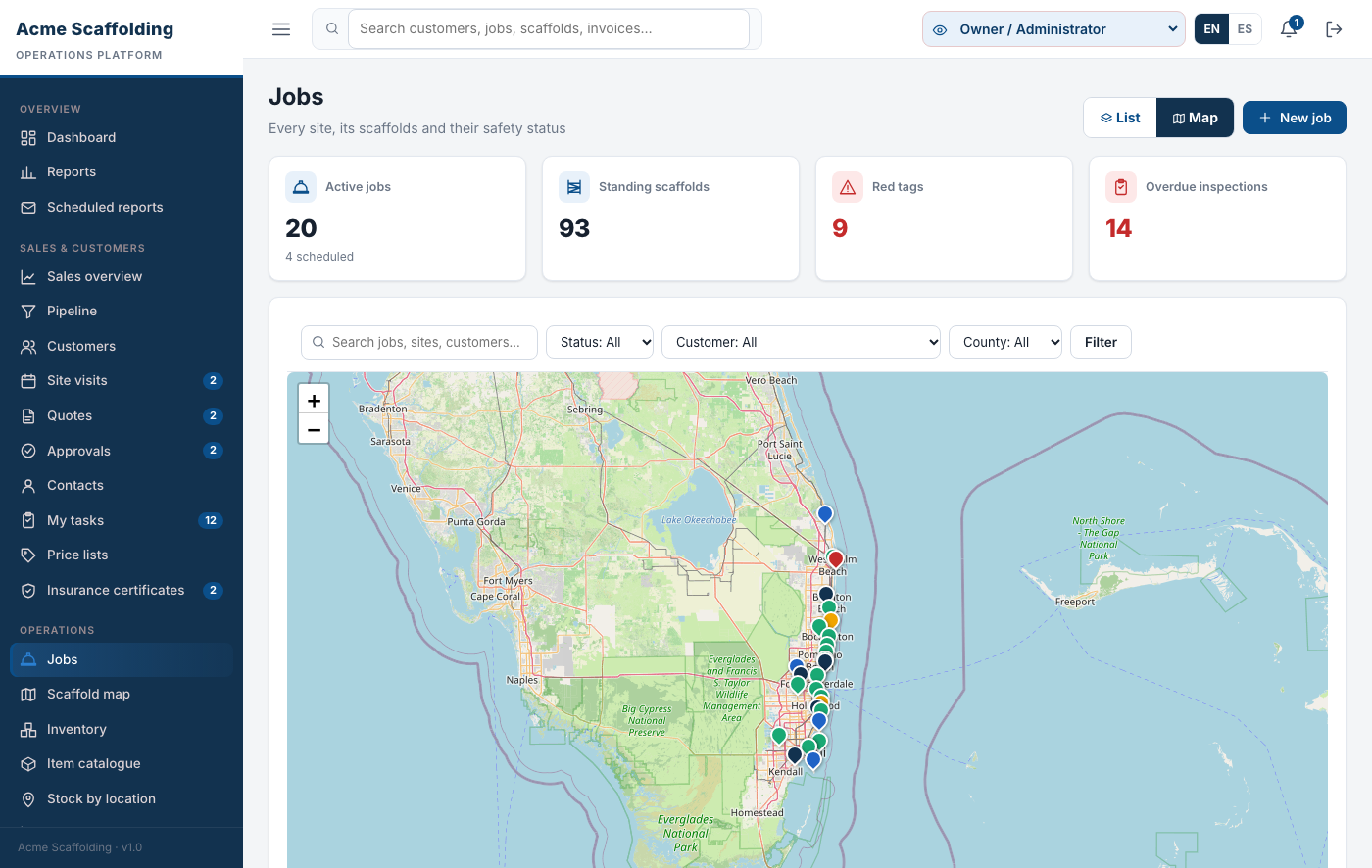
Task: Switch to List view
Action: [x=1120, y=118]
